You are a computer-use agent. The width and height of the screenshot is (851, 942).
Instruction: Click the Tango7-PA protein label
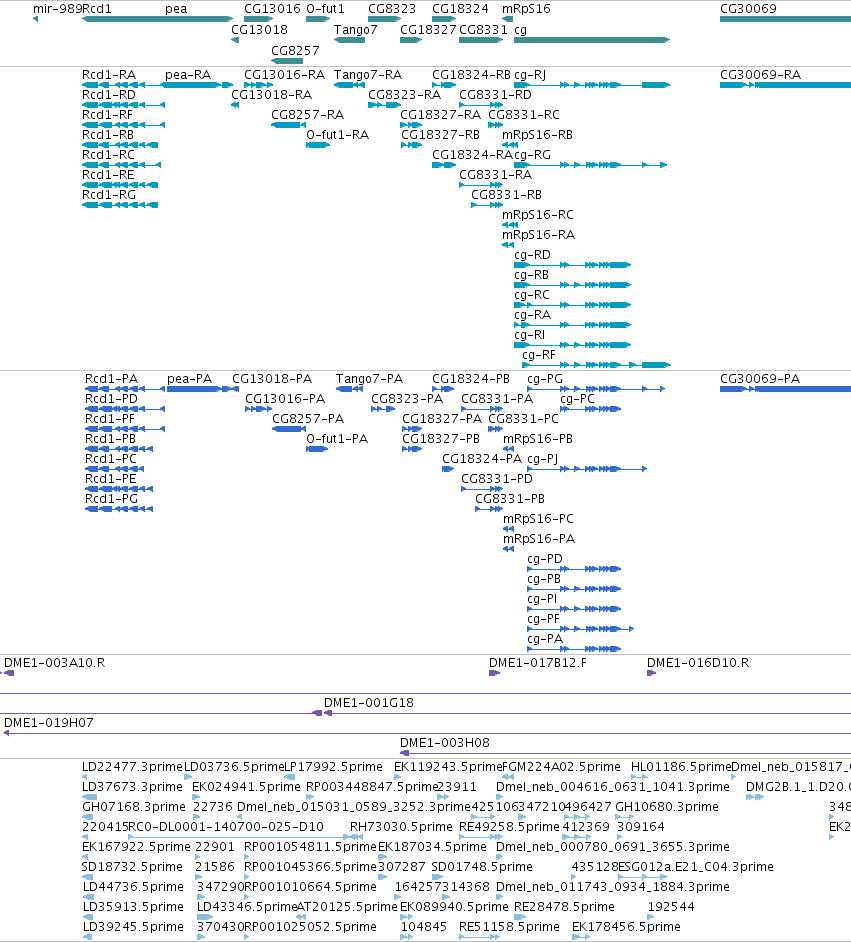(x=369, y=379)
